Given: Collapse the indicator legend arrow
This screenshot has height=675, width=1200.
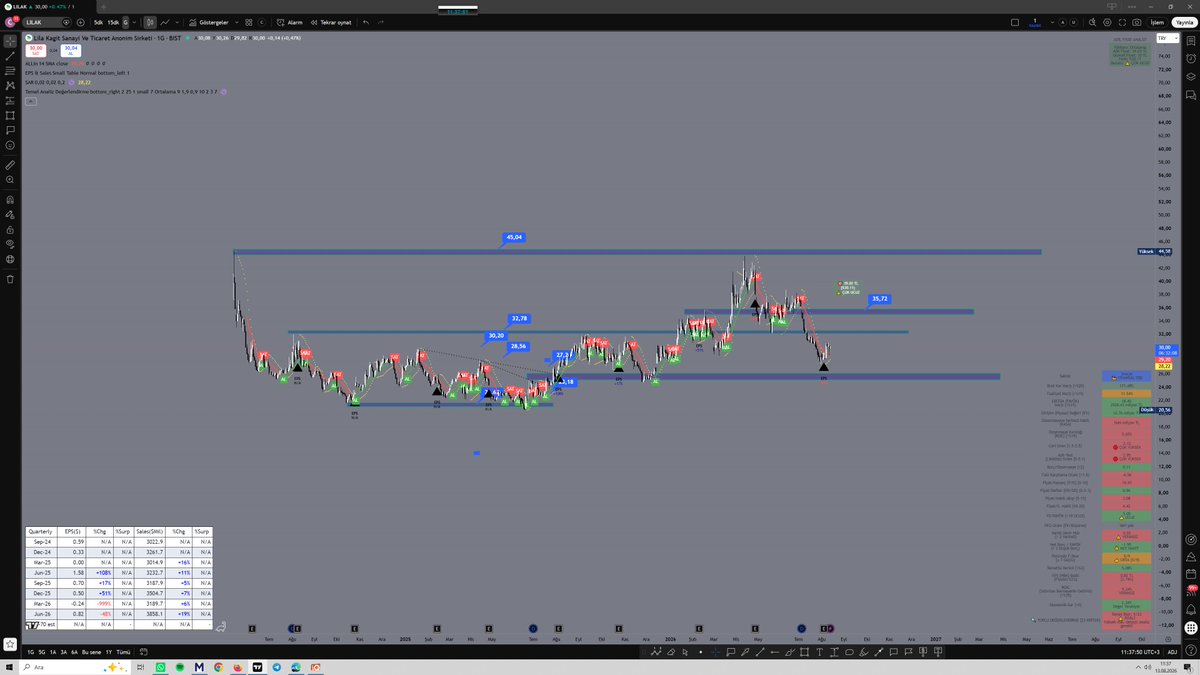Looking at the screenshot, I should pyautogui.click(x=30, y=102).
